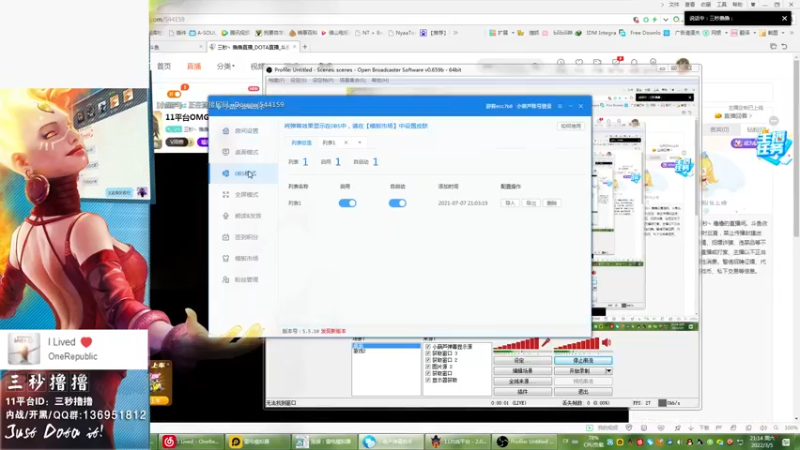The width and height of the screenshot is (800, 450).
Task: Open NetEase Music taskbar button I Lived
Action: (190, 441)
